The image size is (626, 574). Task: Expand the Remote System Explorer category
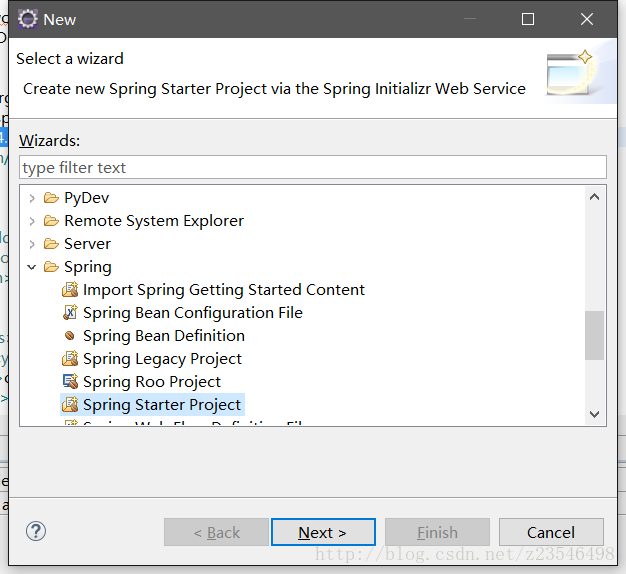[32, 221]
